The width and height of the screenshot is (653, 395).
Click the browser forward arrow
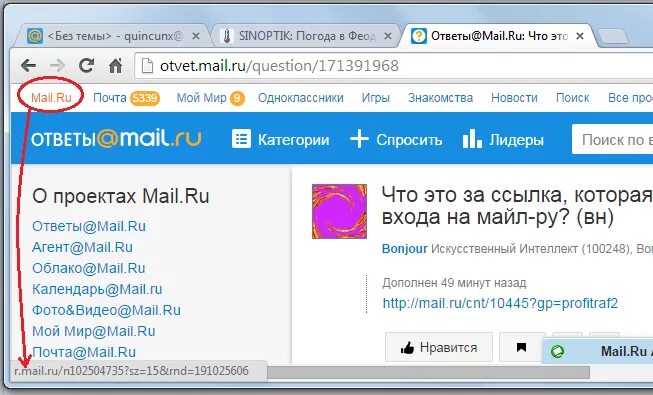(x=57, y=65)
